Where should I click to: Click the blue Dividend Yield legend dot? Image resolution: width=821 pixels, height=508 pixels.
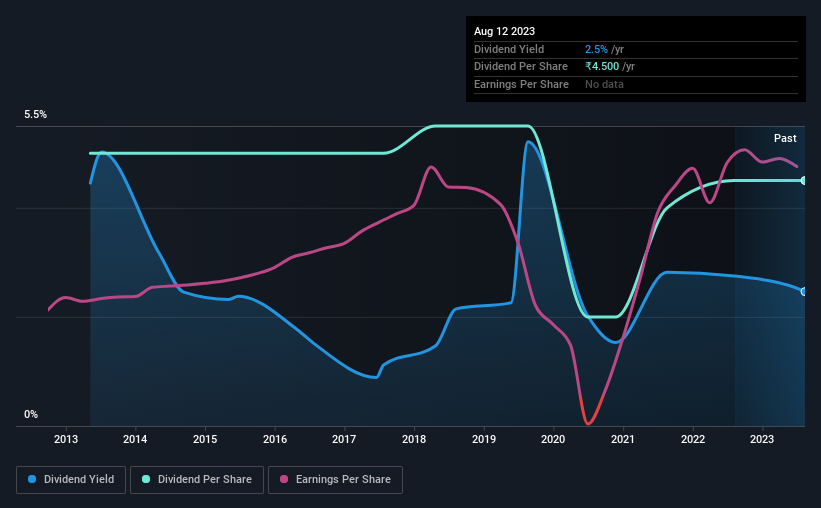pyautogui.click(x=32, y=480)
